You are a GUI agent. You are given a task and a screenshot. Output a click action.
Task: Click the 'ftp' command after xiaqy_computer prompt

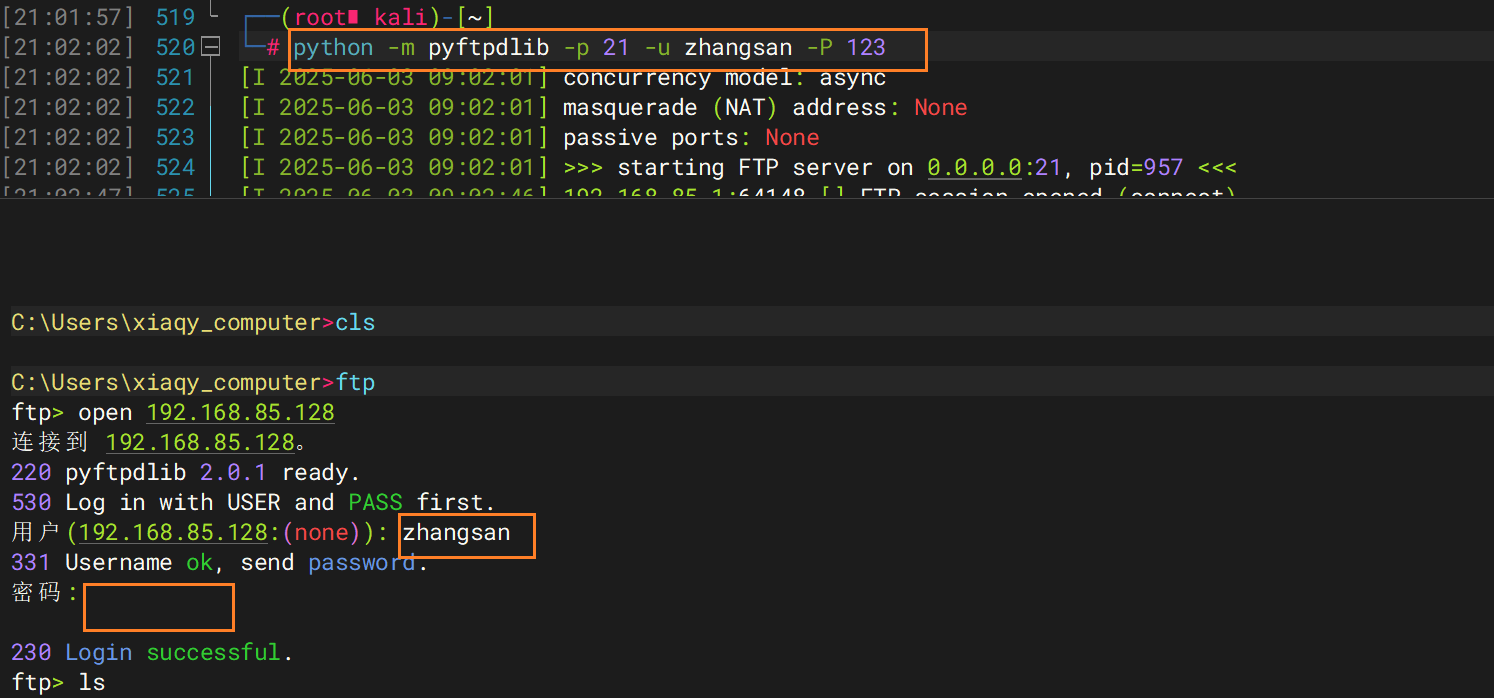(x=355, y=382)
